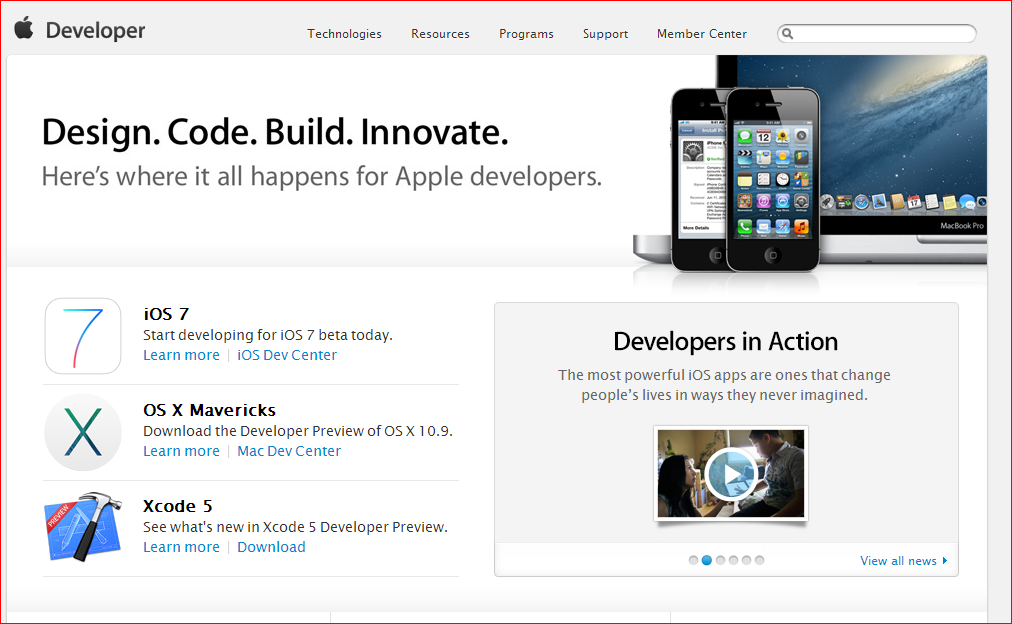Select the fifth carousel dot
The height and width of the screenshot is (624, 1012).
tap(746, 560)
